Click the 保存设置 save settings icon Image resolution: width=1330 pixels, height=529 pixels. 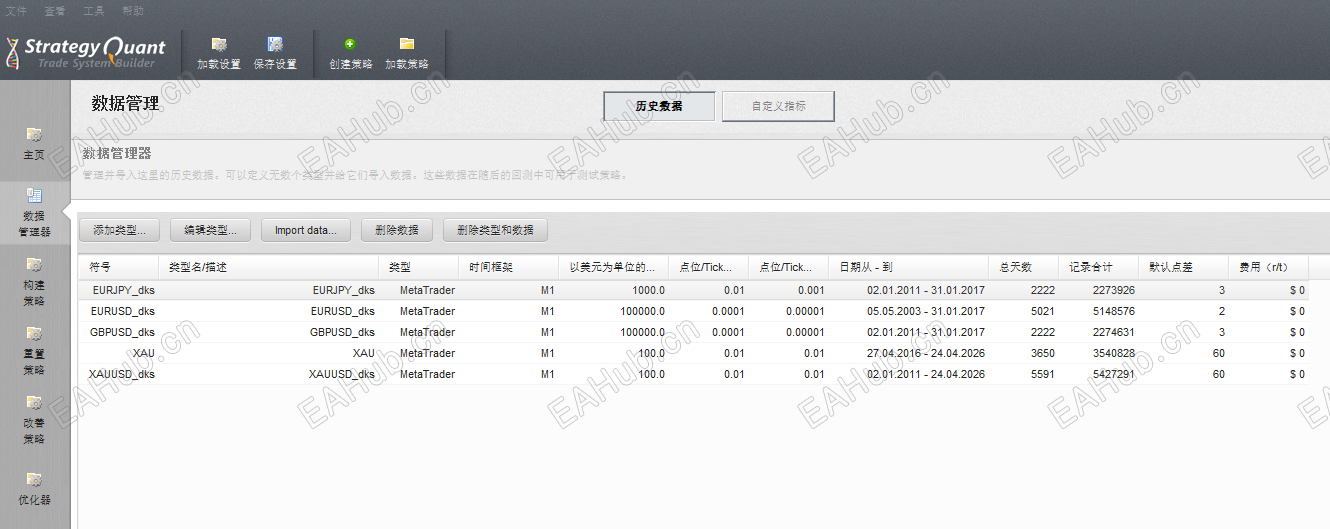pyautogui.click(x=275, y=44)
